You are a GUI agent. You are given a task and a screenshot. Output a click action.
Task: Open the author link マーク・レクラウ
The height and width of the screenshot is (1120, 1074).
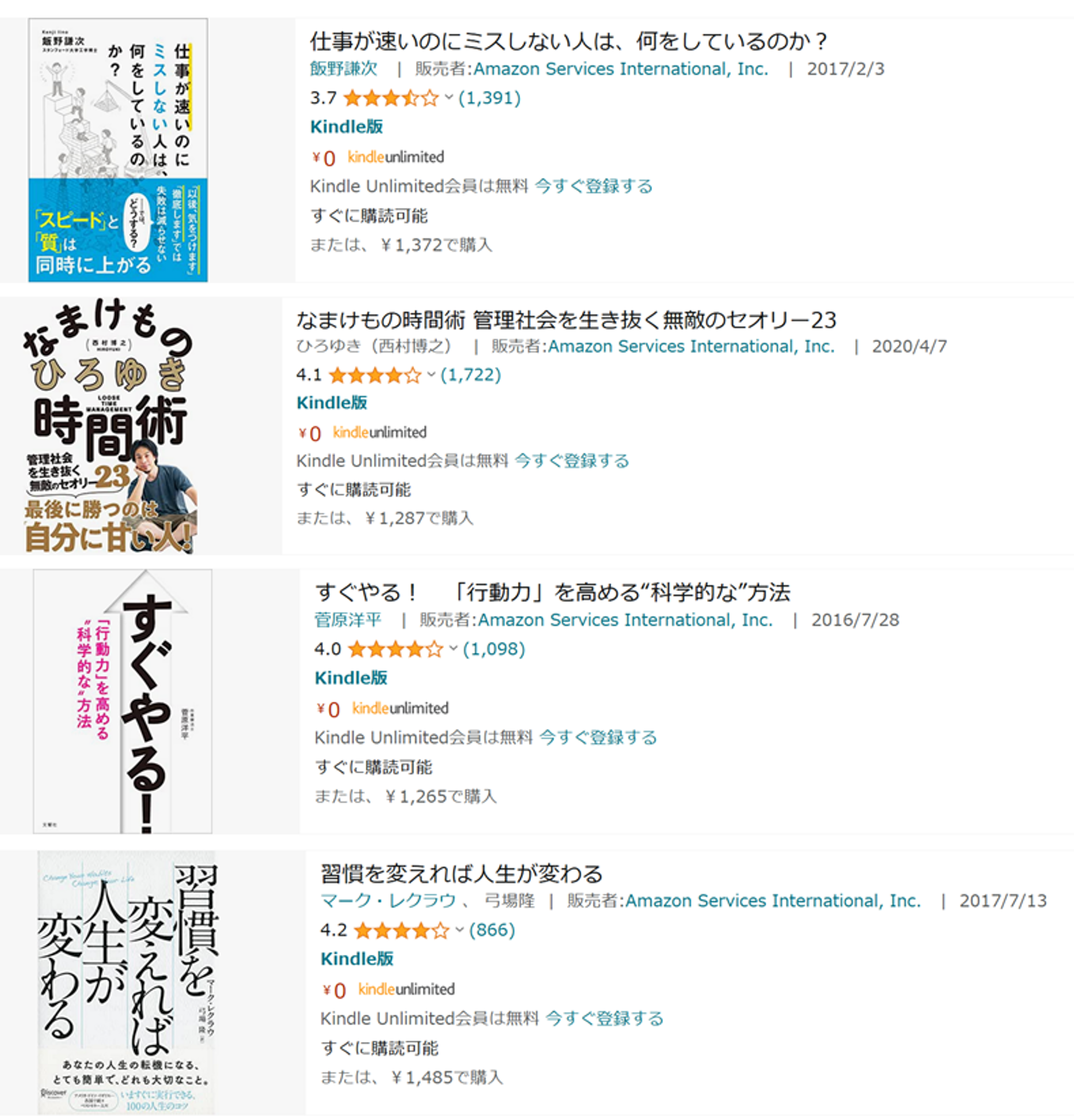pyautogui.click(x=388, y=901)
